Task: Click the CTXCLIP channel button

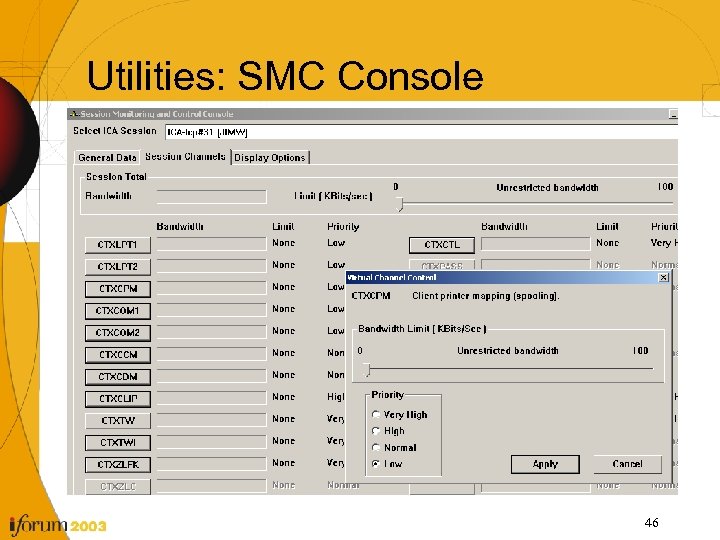Action: [x=118, y=399]
